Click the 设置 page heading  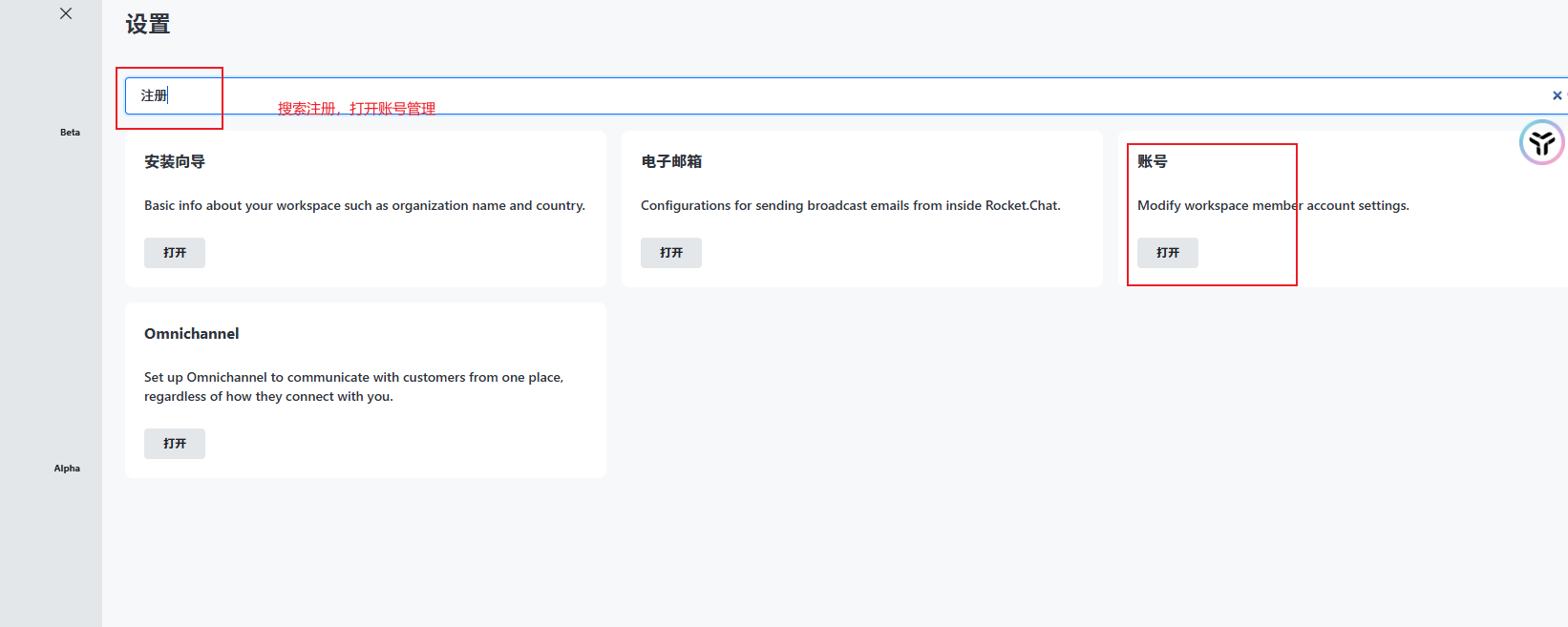[148, 25]
